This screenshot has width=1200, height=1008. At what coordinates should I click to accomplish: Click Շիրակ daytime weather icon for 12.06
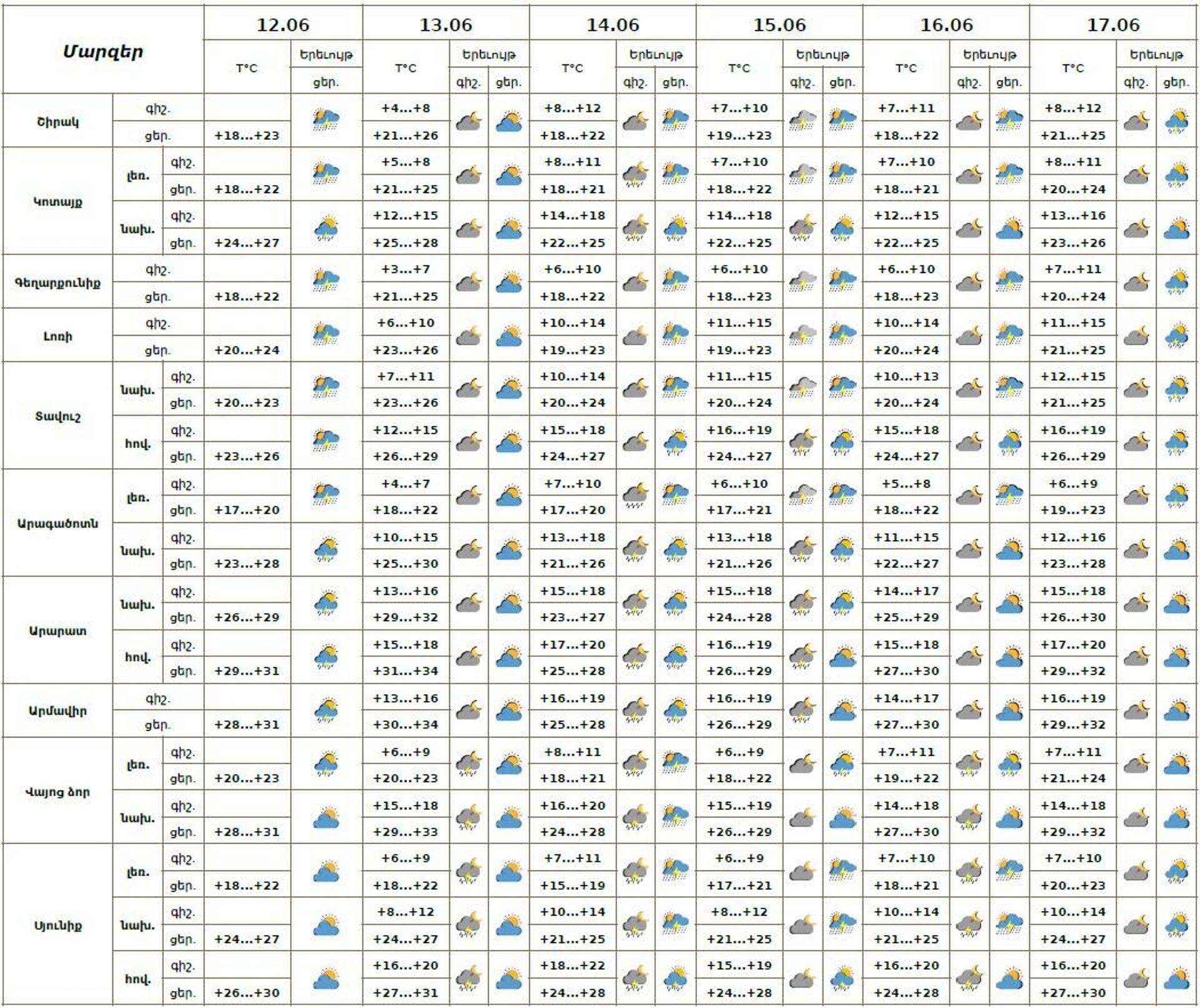pyautogui.click(x=326, y=120)
